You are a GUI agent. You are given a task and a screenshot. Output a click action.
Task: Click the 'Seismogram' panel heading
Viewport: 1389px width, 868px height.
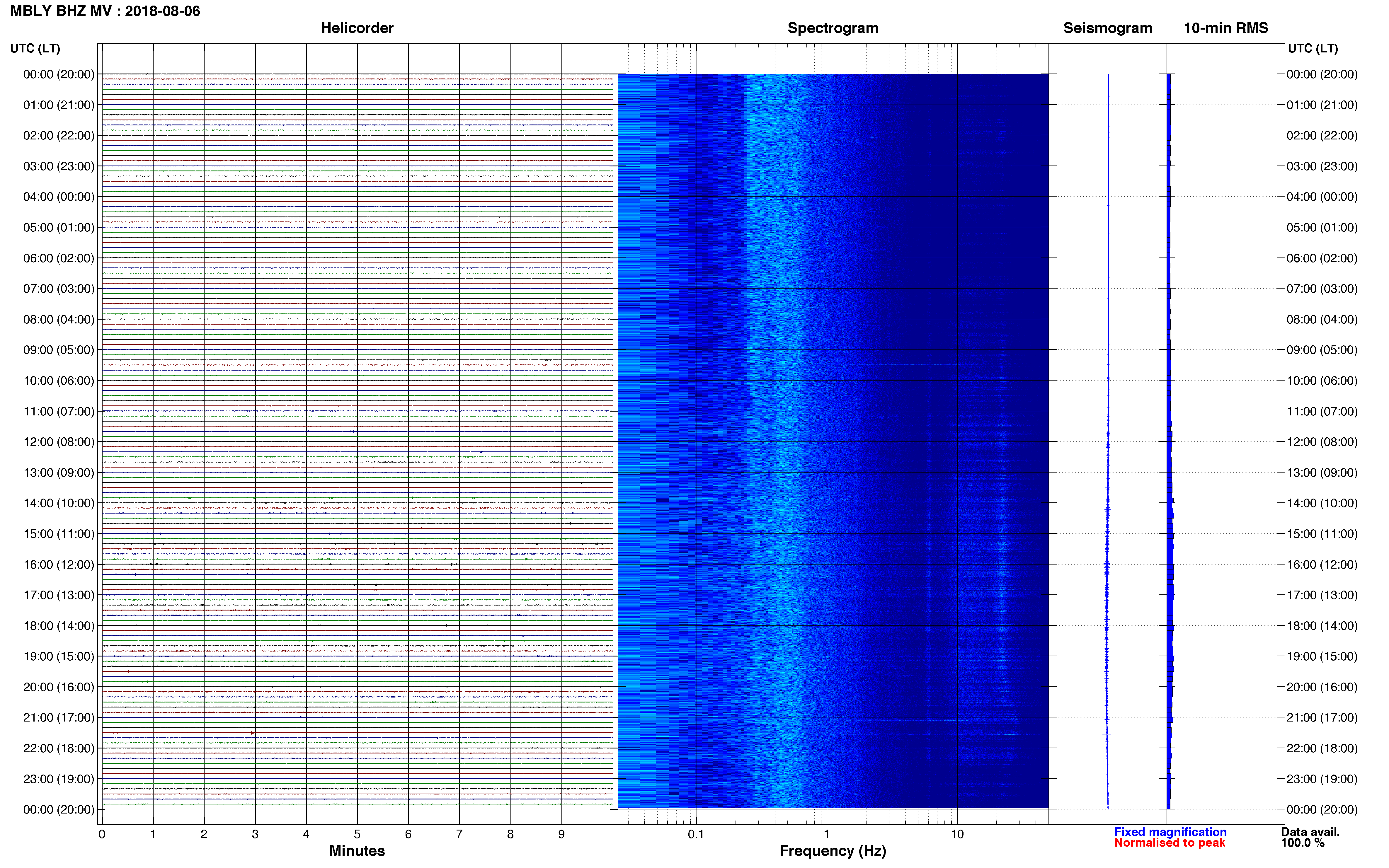[1108, 28]
